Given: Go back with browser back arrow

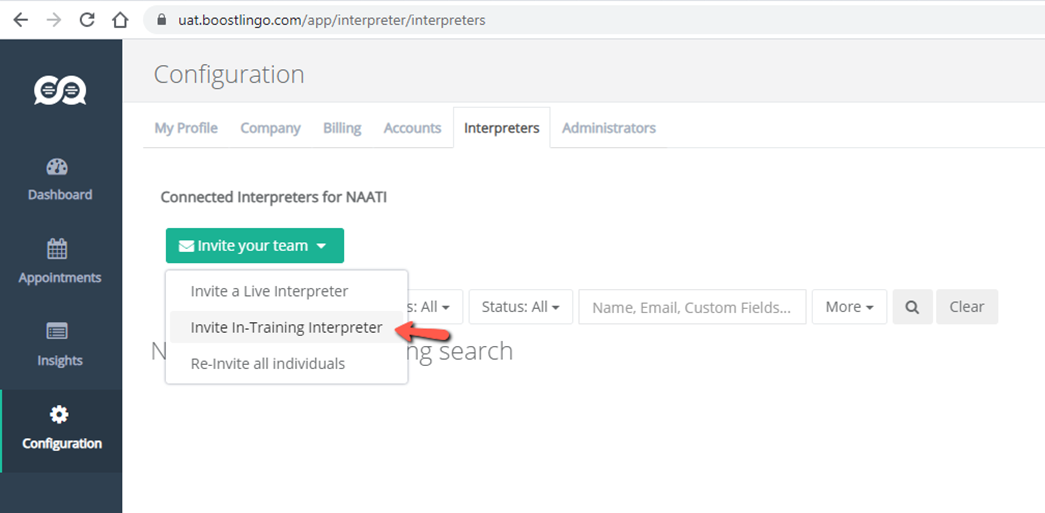Looking at the screenshot, I should pyautogui.click(x=20, y=20).
